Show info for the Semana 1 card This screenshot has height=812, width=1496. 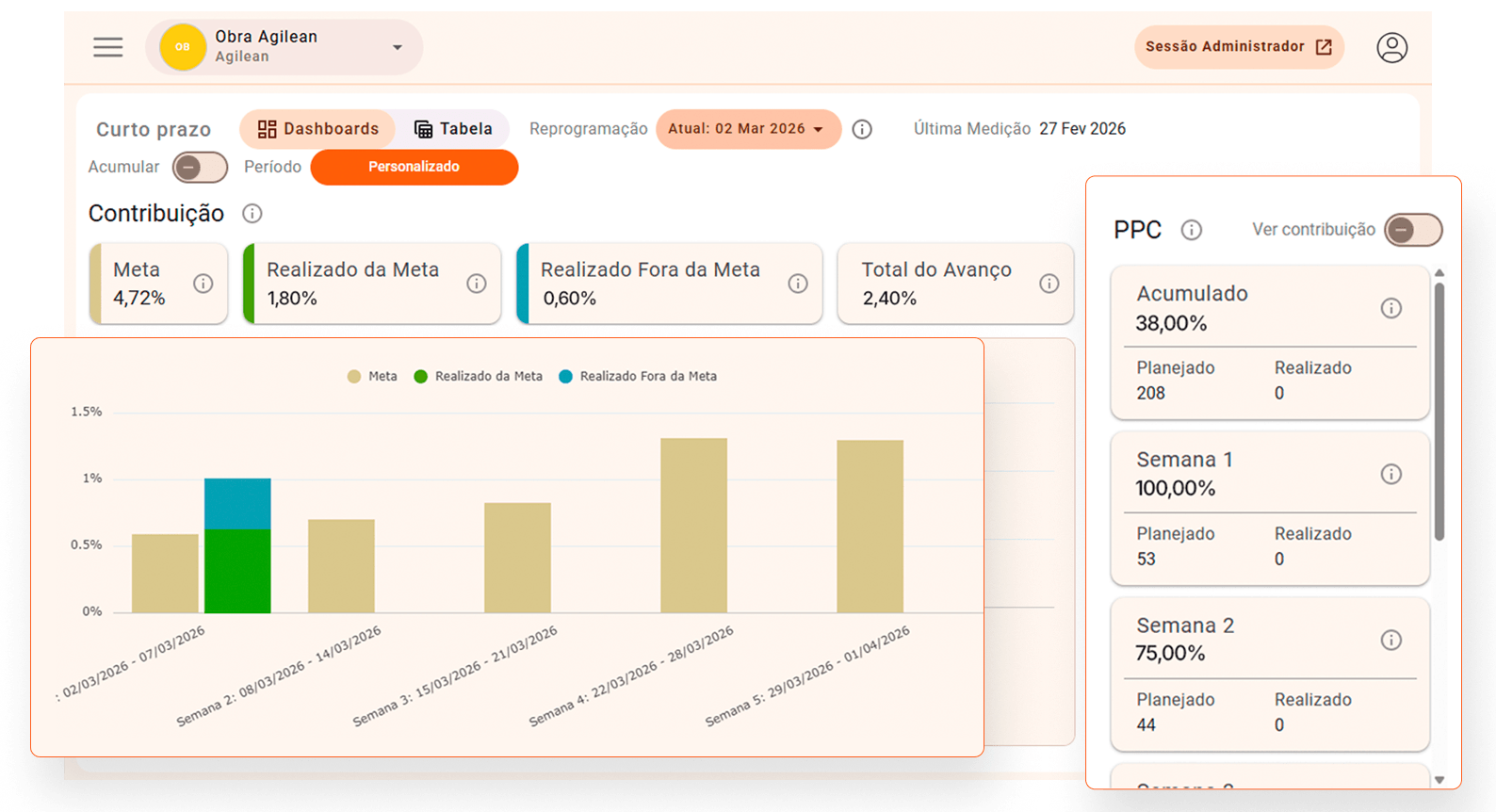[x=1391, y=474]
